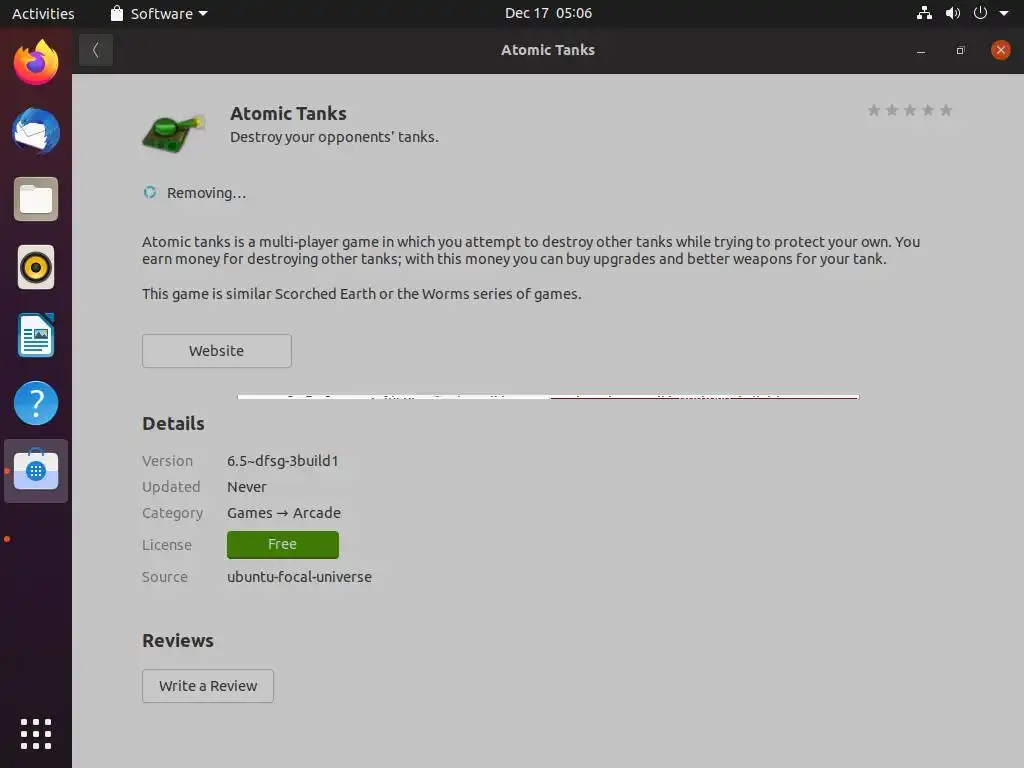Click the Write a Review button

point(208,686)
